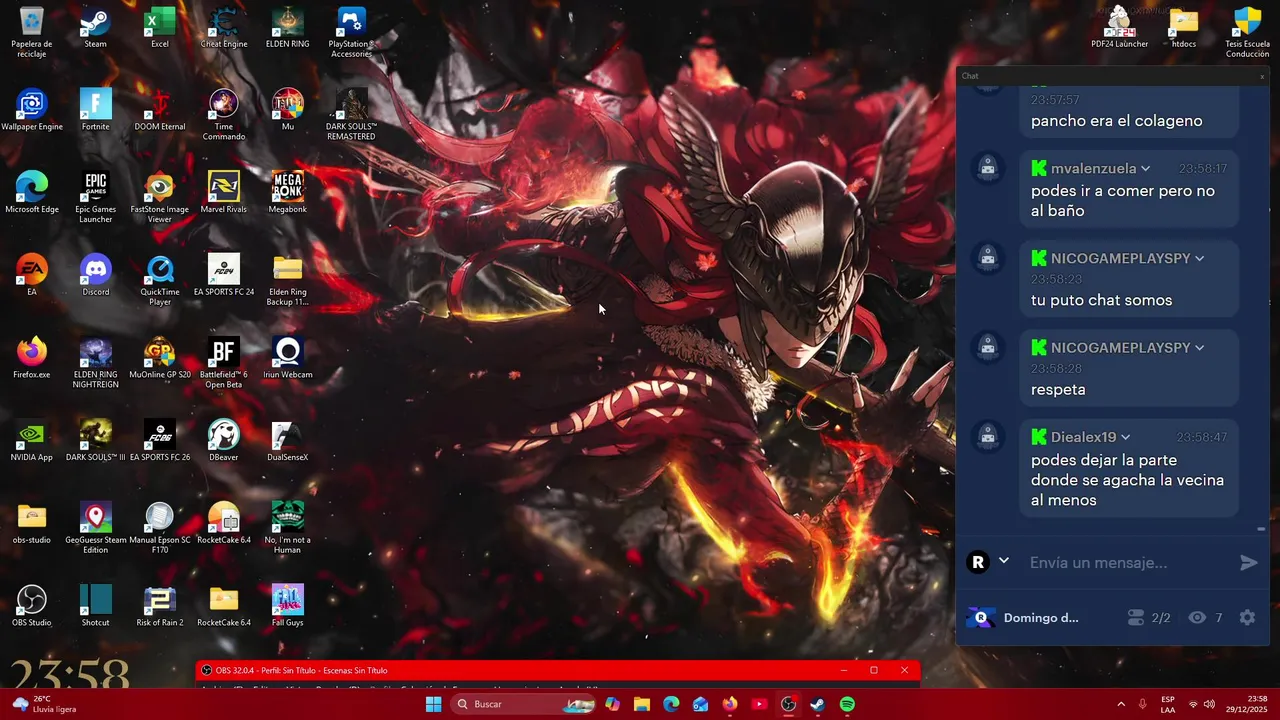Open the Epic Games Launcher icon

[x=95, y=197]
